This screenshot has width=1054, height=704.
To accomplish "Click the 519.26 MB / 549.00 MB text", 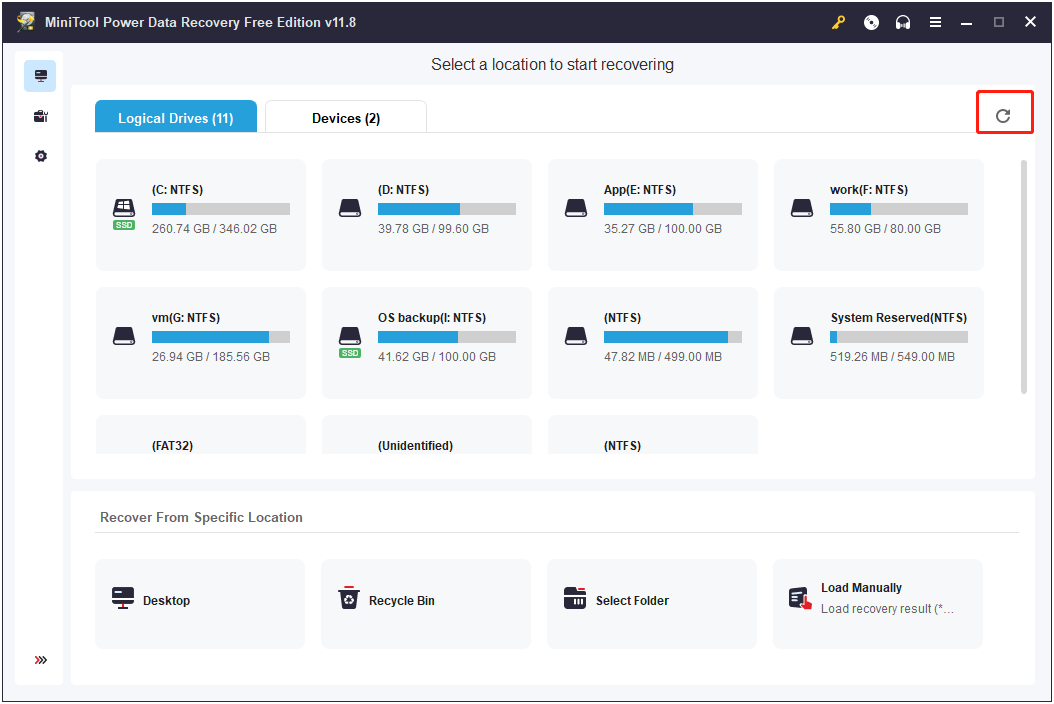I will point(892,356).
